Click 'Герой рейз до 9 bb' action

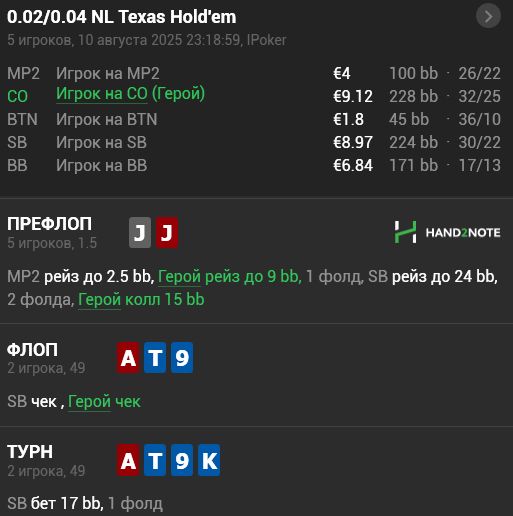(229, 276)
